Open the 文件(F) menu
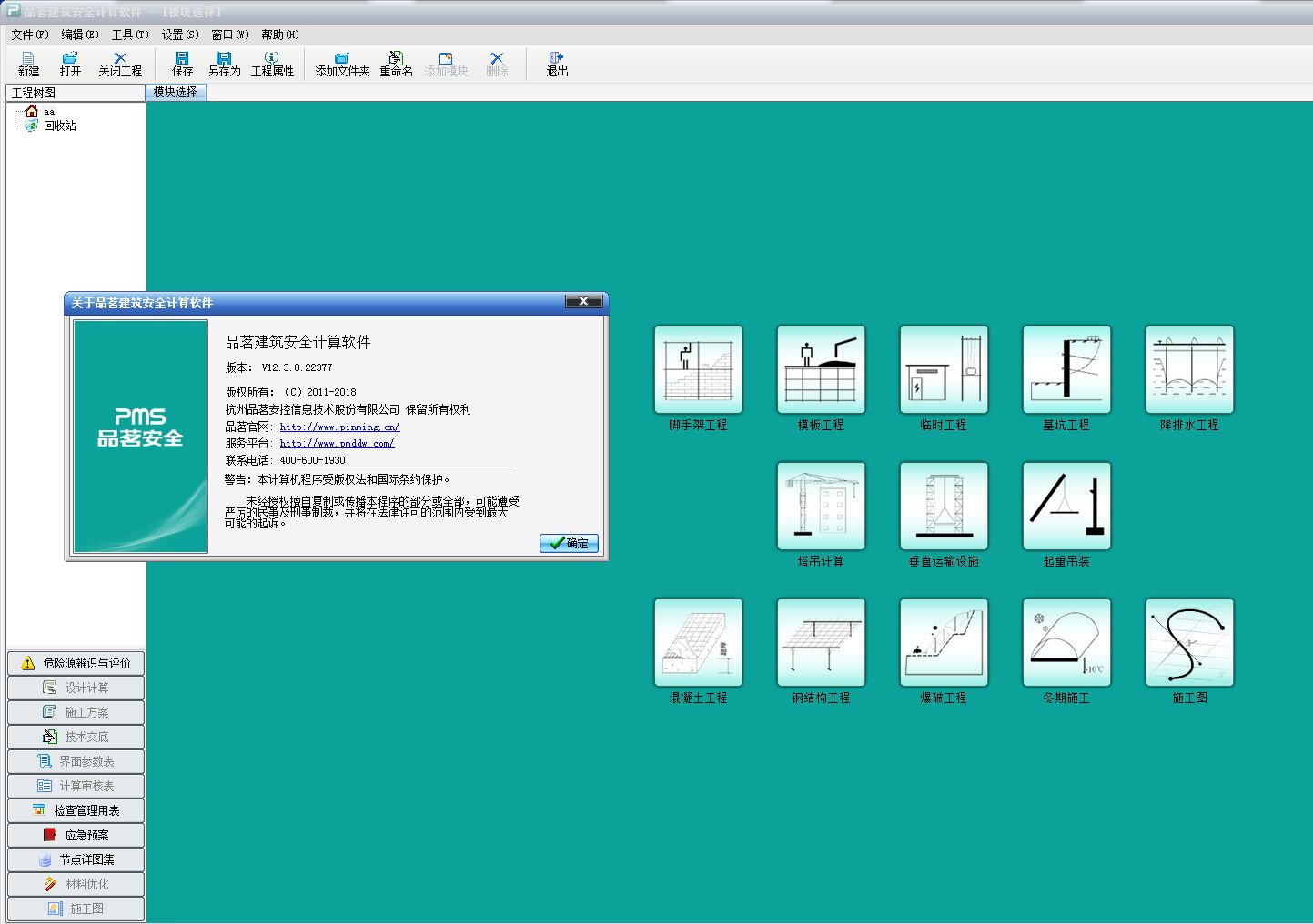Screen dimensions: 1313x924 click(30, 35)
